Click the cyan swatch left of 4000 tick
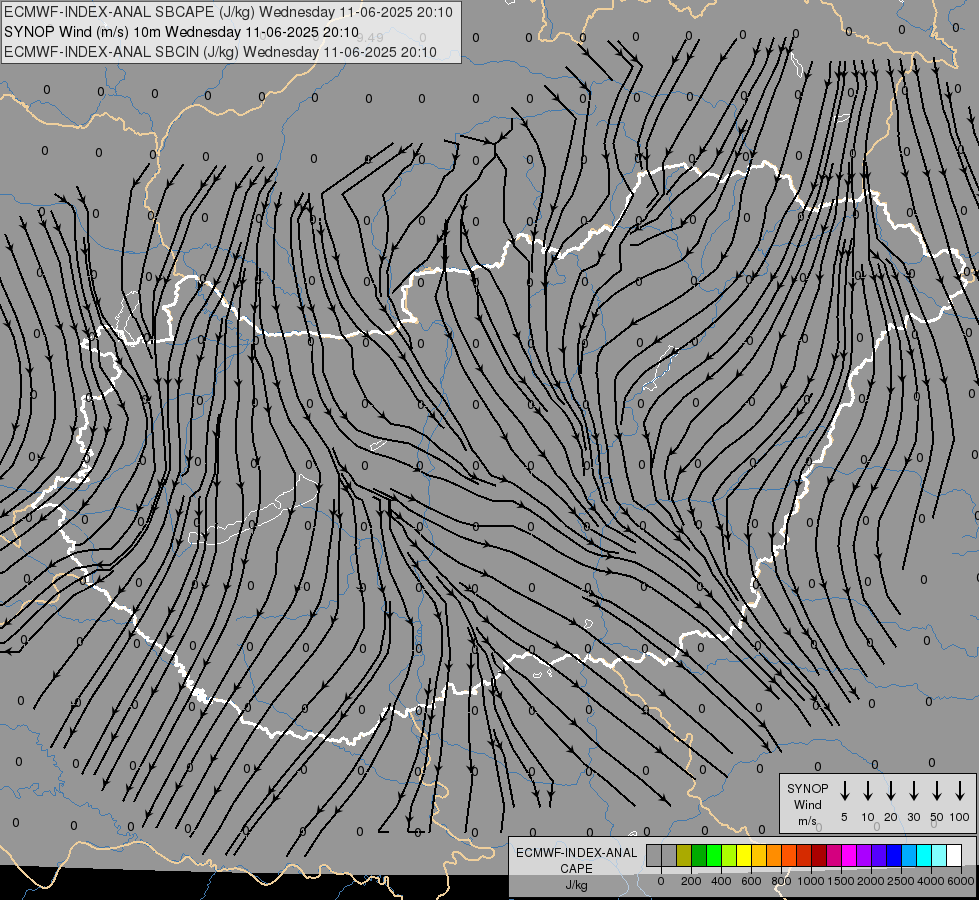 coord(924,856)
